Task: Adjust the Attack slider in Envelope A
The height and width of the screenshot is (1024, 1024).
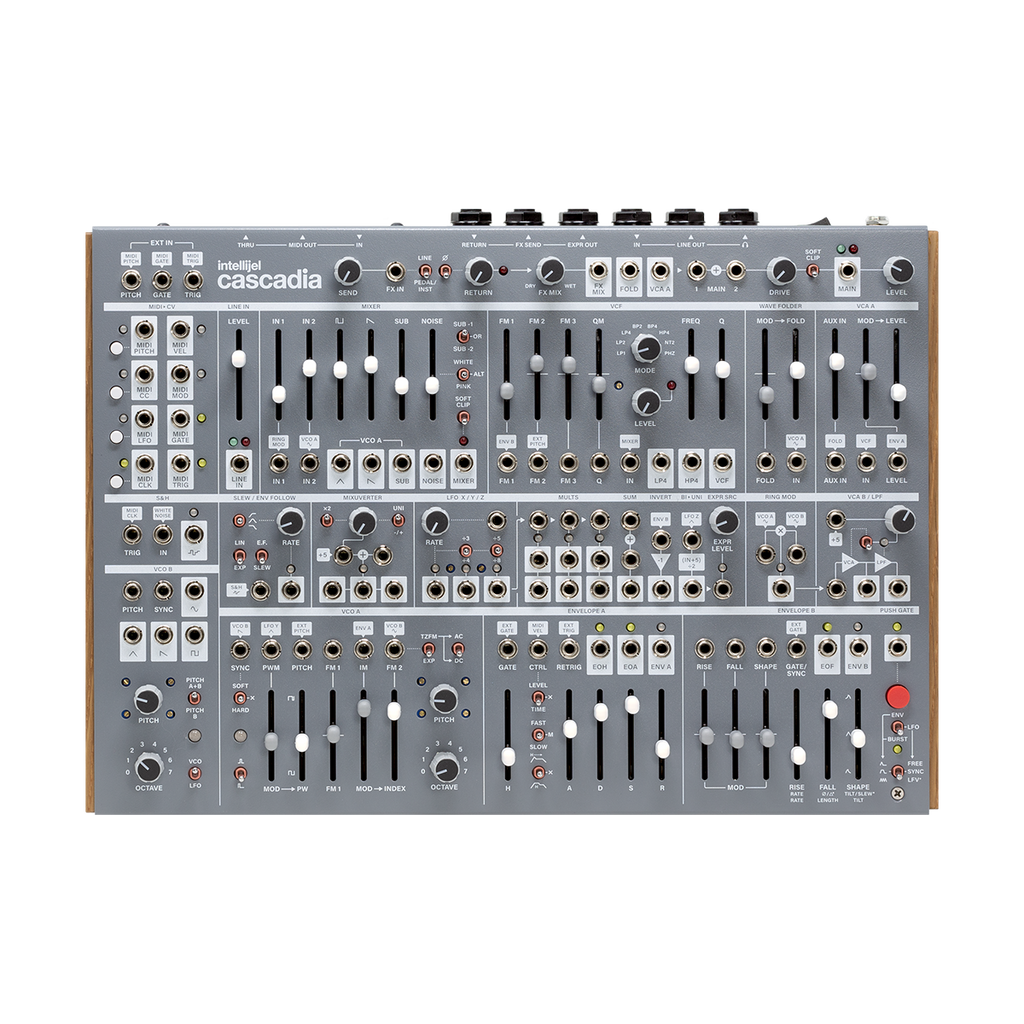Action: click(570, 730)
